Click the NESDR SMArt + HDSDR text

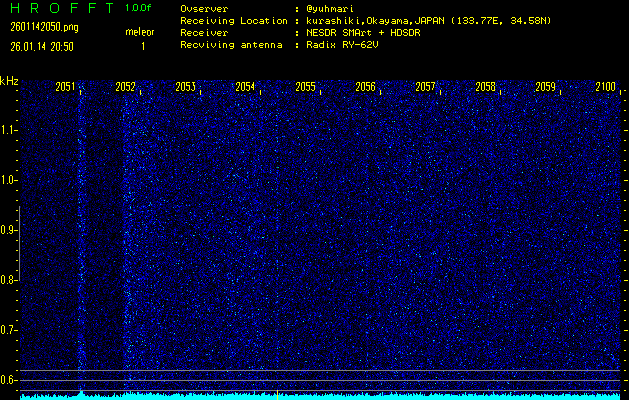(363, 33)
